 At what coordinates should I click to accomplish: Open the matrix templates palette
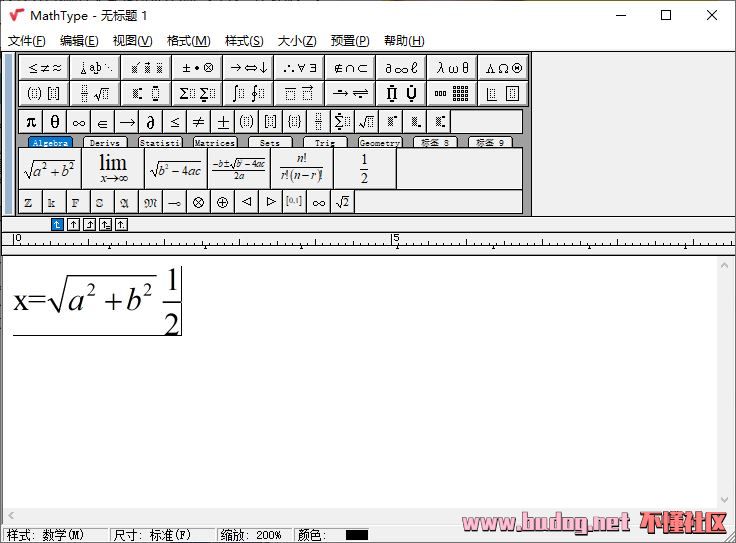[452, 94]
